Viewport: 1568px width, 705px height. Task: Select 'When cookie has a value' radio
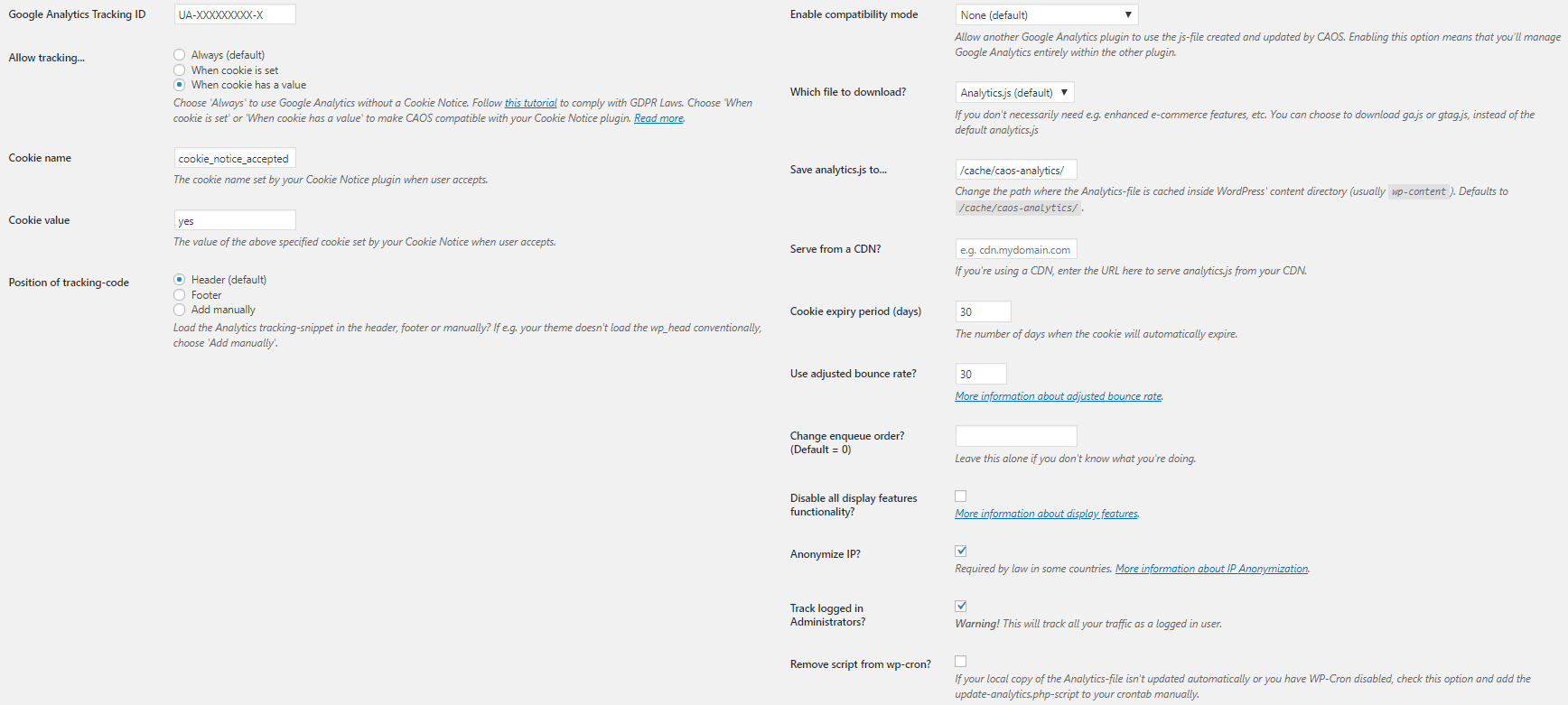click(179, 85)
